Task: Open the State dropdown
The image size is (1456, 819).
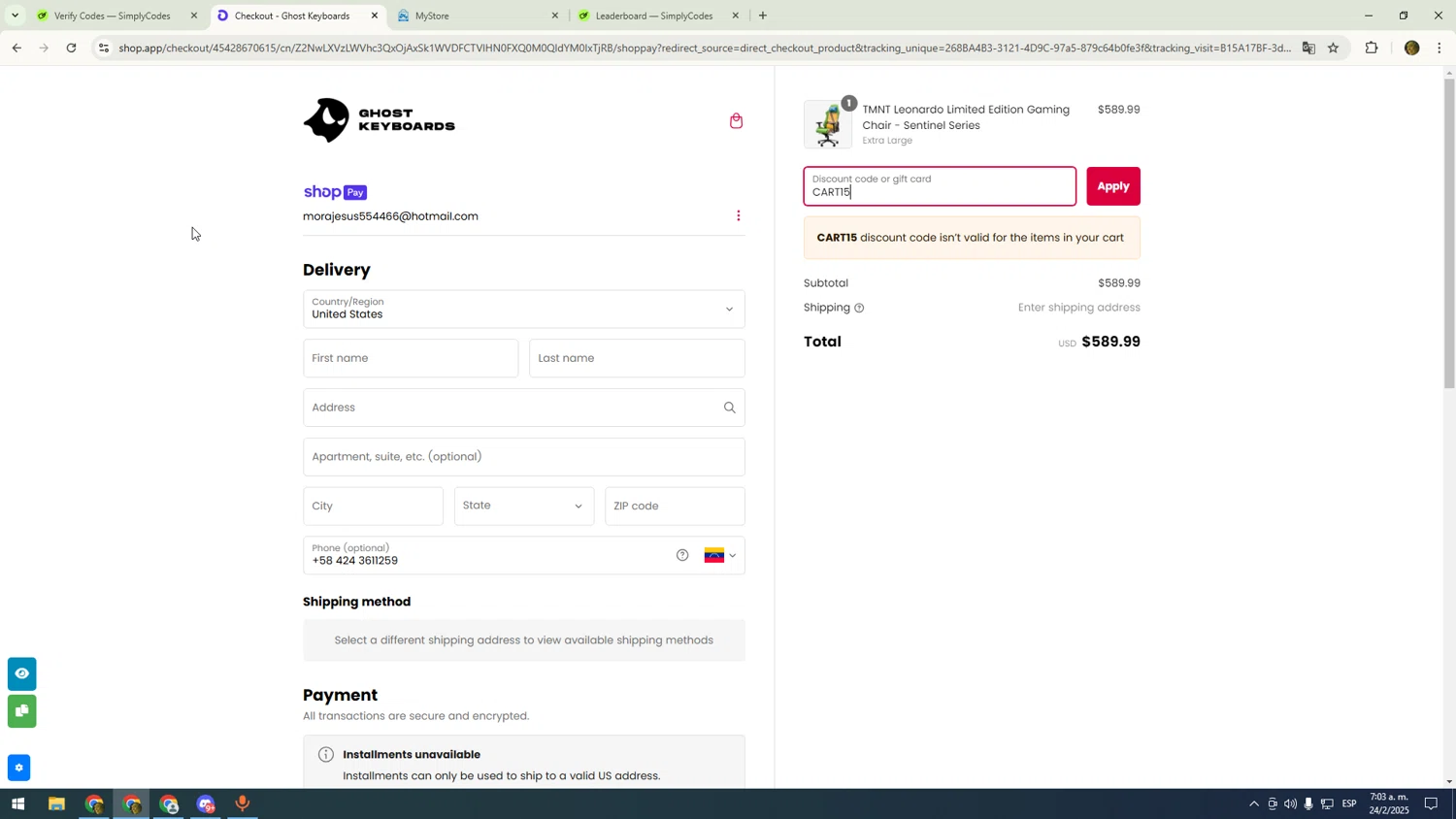Action: 524,506
